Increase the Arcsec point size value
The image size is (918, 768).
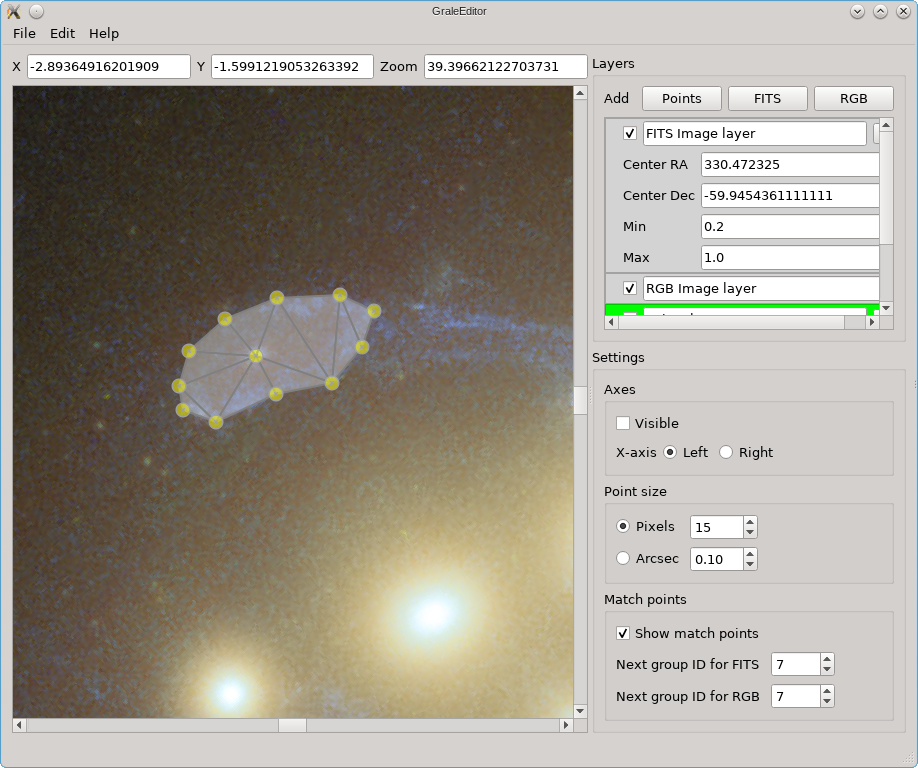pyautogui.click(x=750, y=554)
